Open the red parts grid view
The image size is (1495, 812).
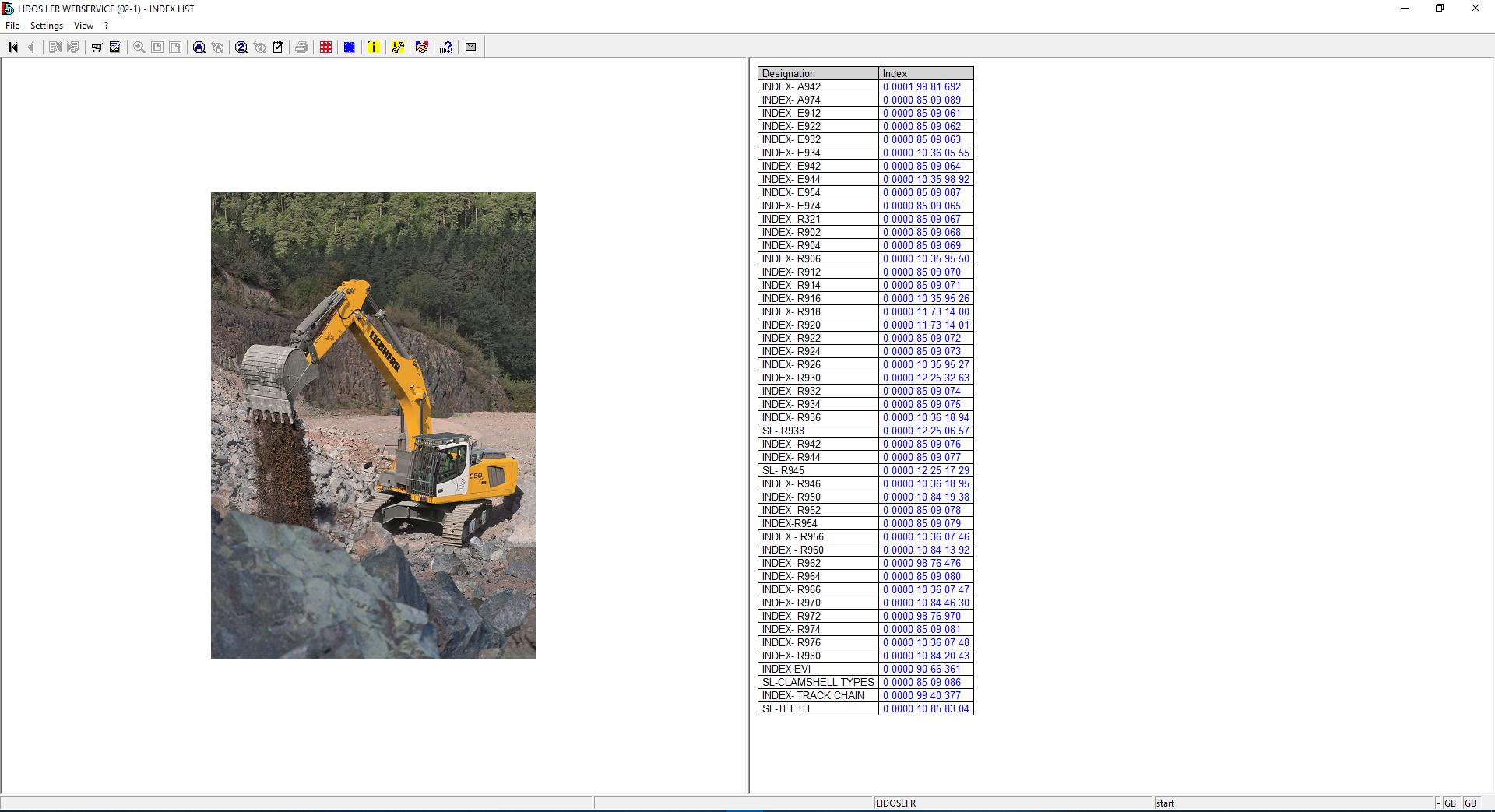click(x=325, y=47)
